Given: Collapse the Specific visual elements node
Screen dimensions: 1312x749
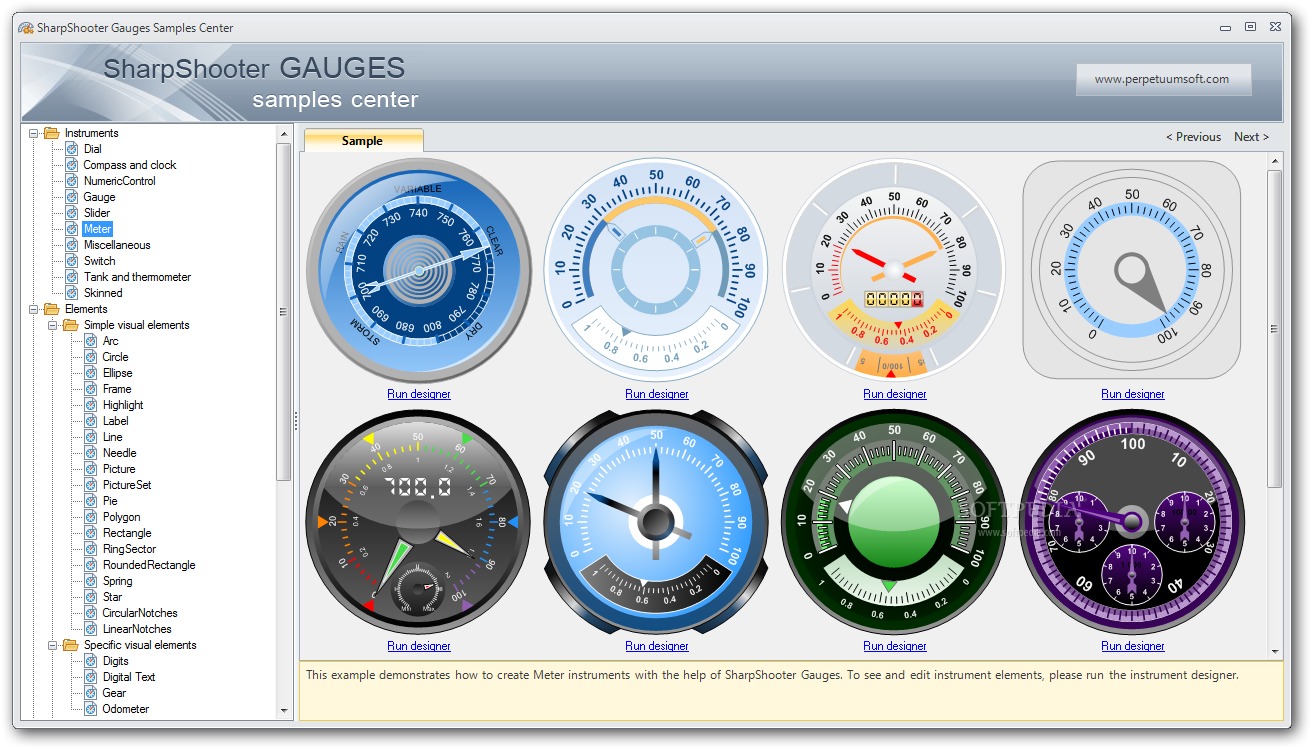Looking at the screenshot, I should [52, 645].
